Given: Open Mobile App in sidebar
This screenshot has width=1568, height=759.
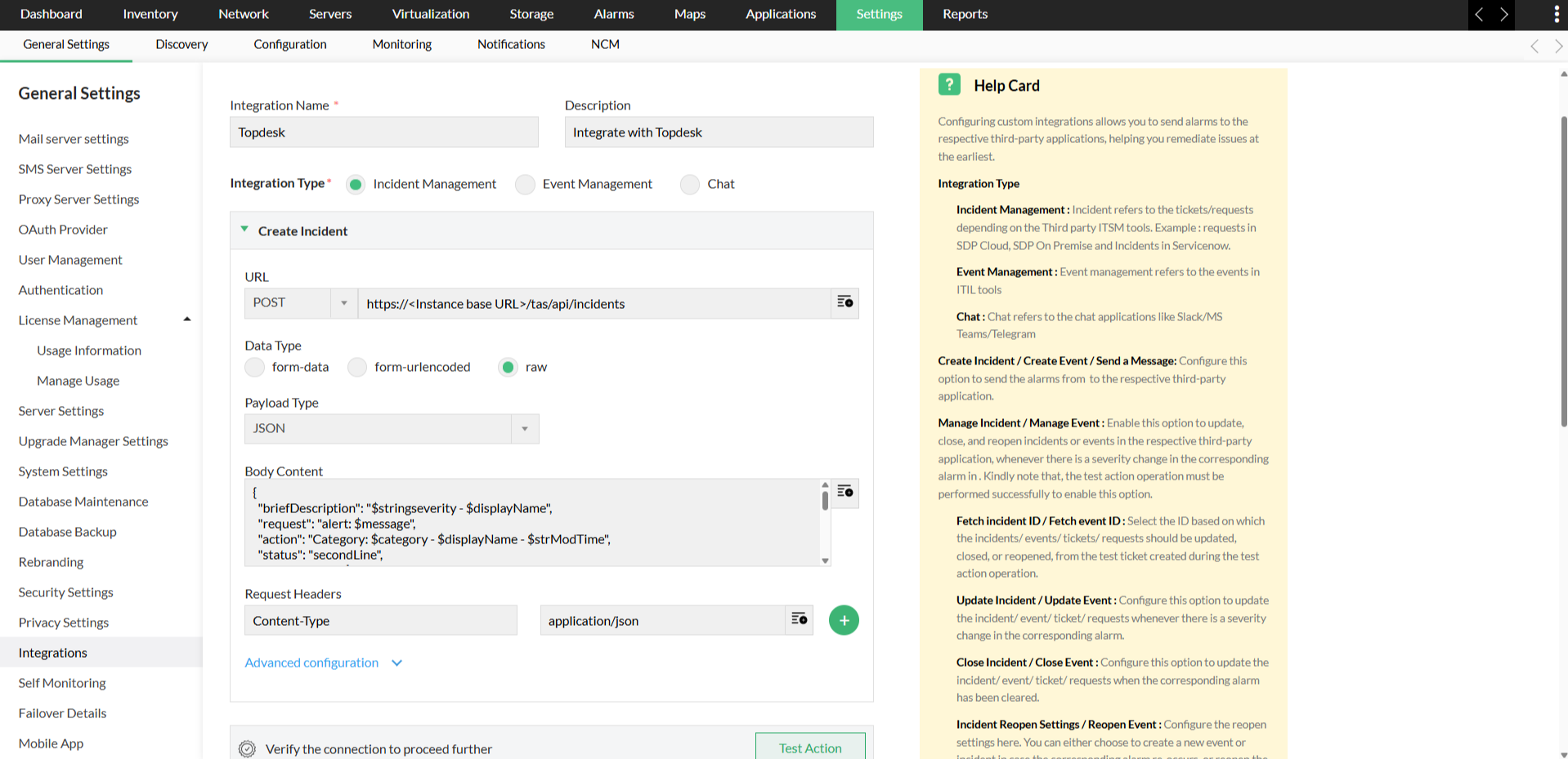Looking at the screenshot, I should tap(51, 743).
